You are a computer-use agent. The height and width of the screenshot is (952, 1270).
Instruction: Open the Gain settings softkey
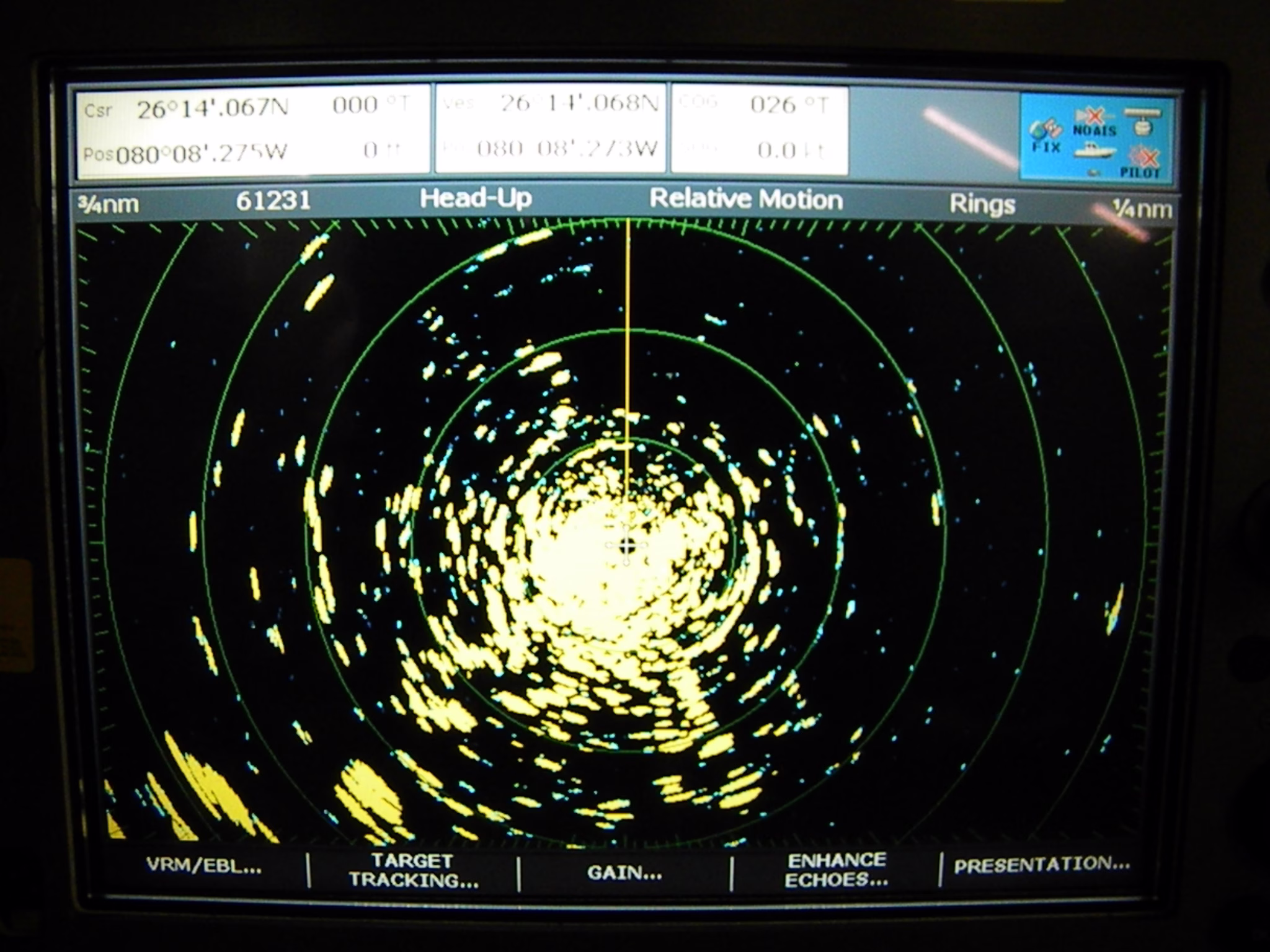624,873
